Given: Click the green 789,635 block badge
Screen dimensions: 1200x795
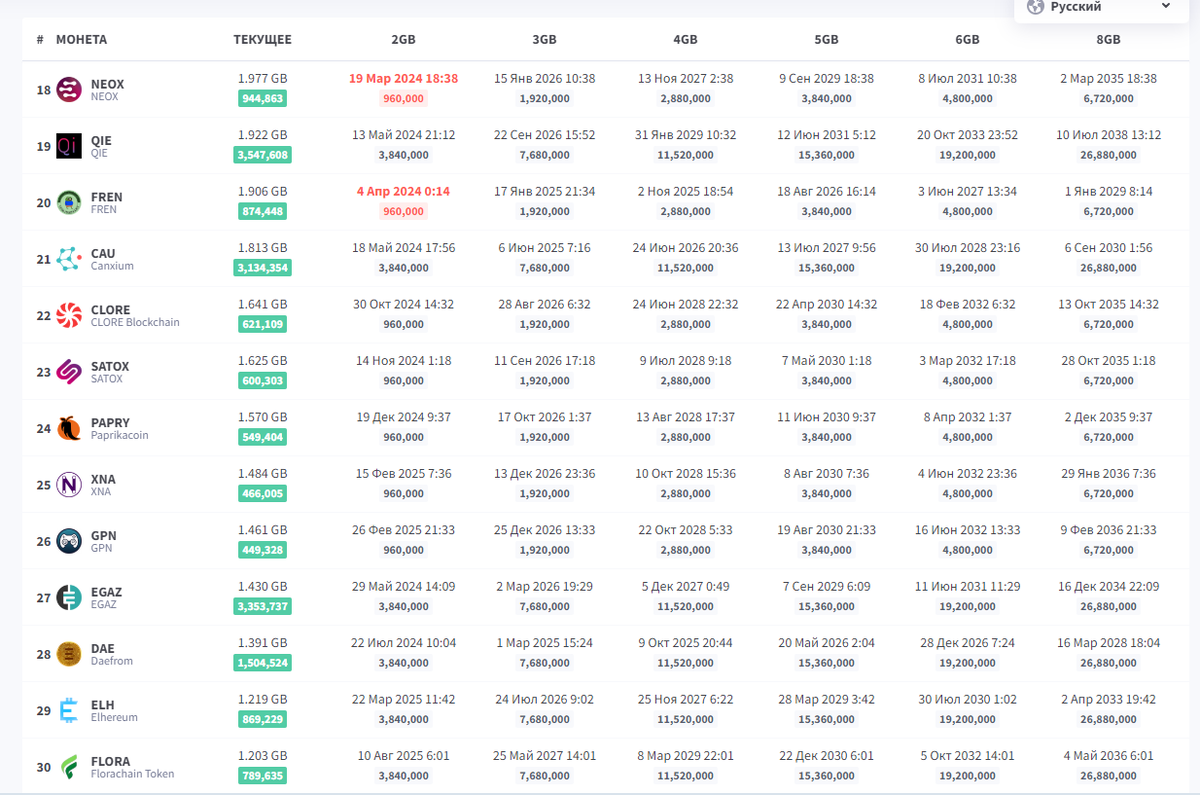Looking at the screenshot, I should tap(263, 776).
